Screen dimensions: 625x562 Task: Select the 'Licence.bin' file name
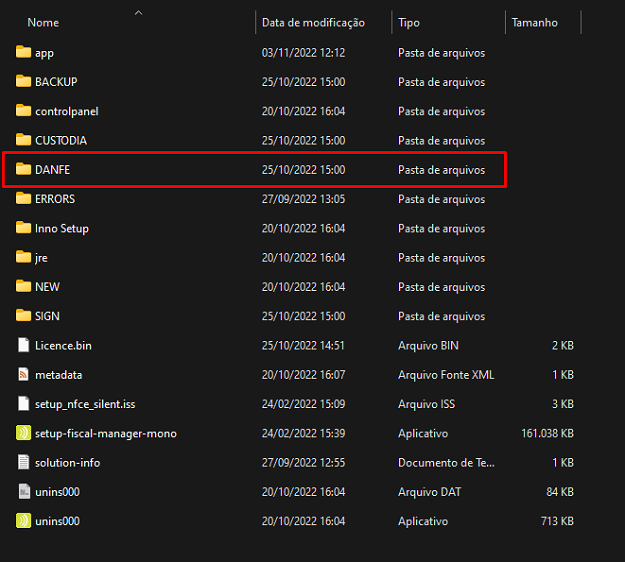(x=63, y=346)
